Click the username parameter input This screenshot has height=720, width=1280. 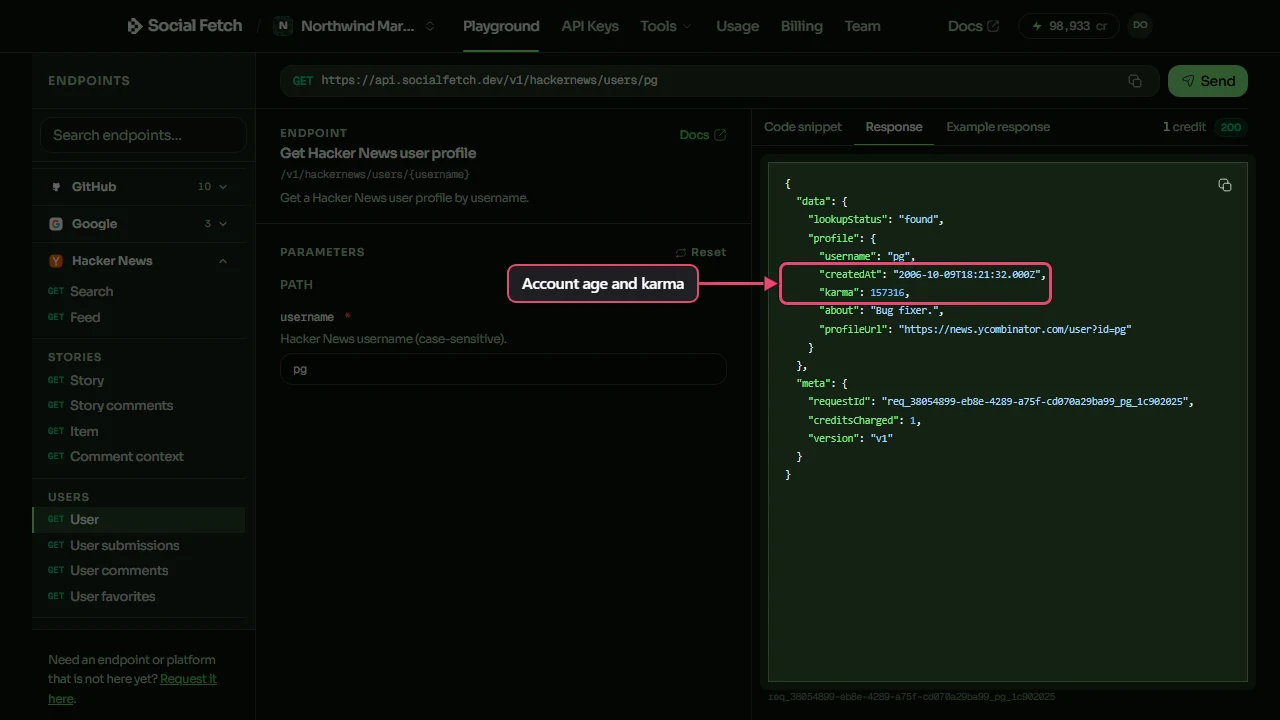(x=503, y=369)
